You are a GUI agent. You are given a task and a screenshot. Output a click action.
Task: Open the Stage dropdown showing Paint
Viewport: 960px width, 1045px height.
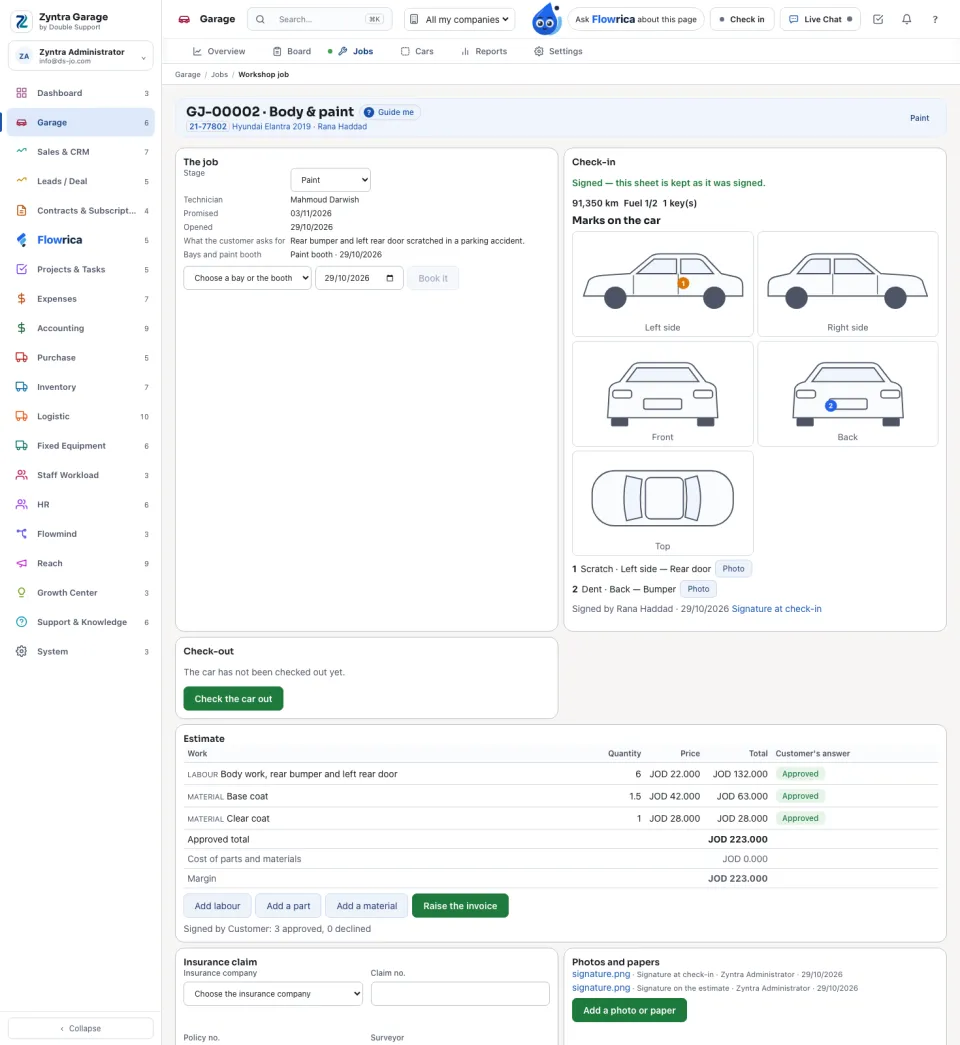click(331, 180)
